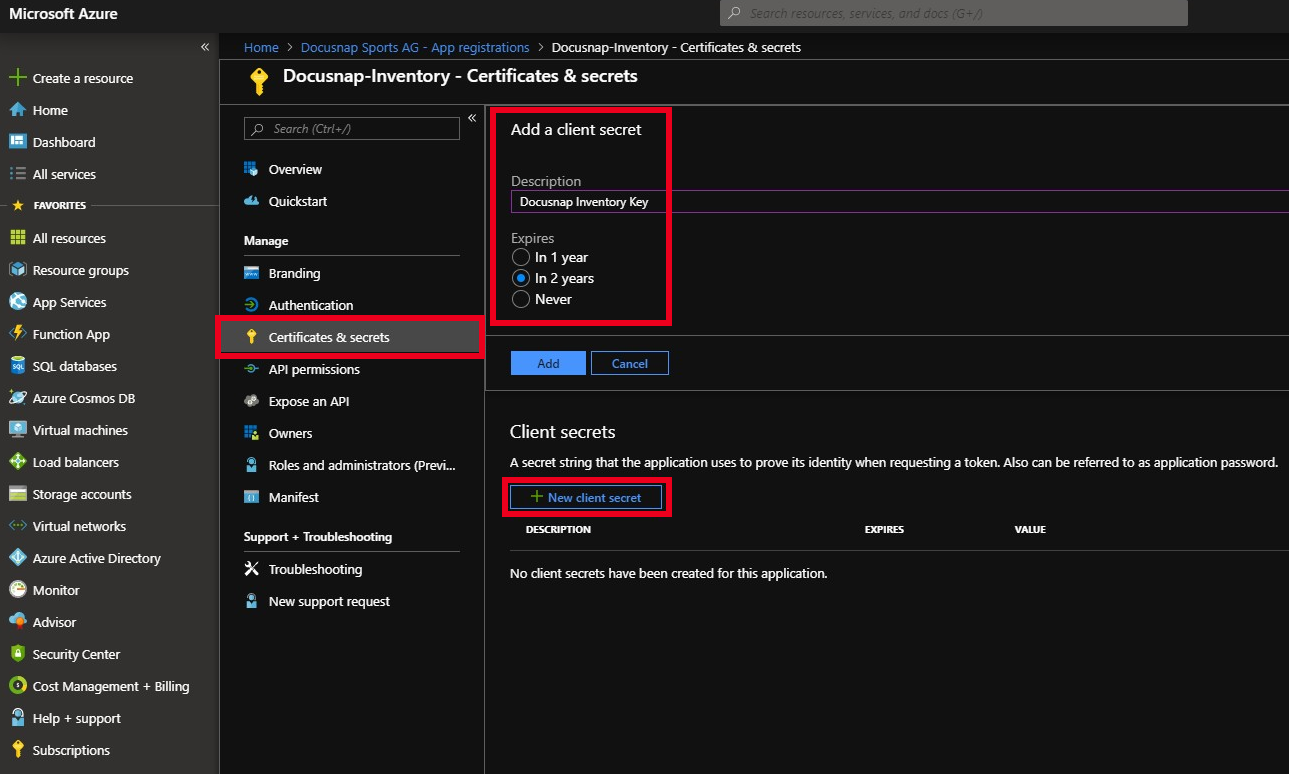Click the Search (Ctrl+/) menu box

(352, 128)
